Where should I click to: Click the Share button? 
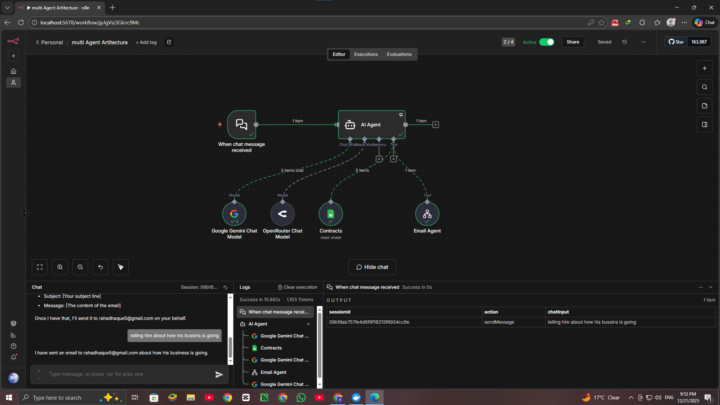click(x=572, y=42)
